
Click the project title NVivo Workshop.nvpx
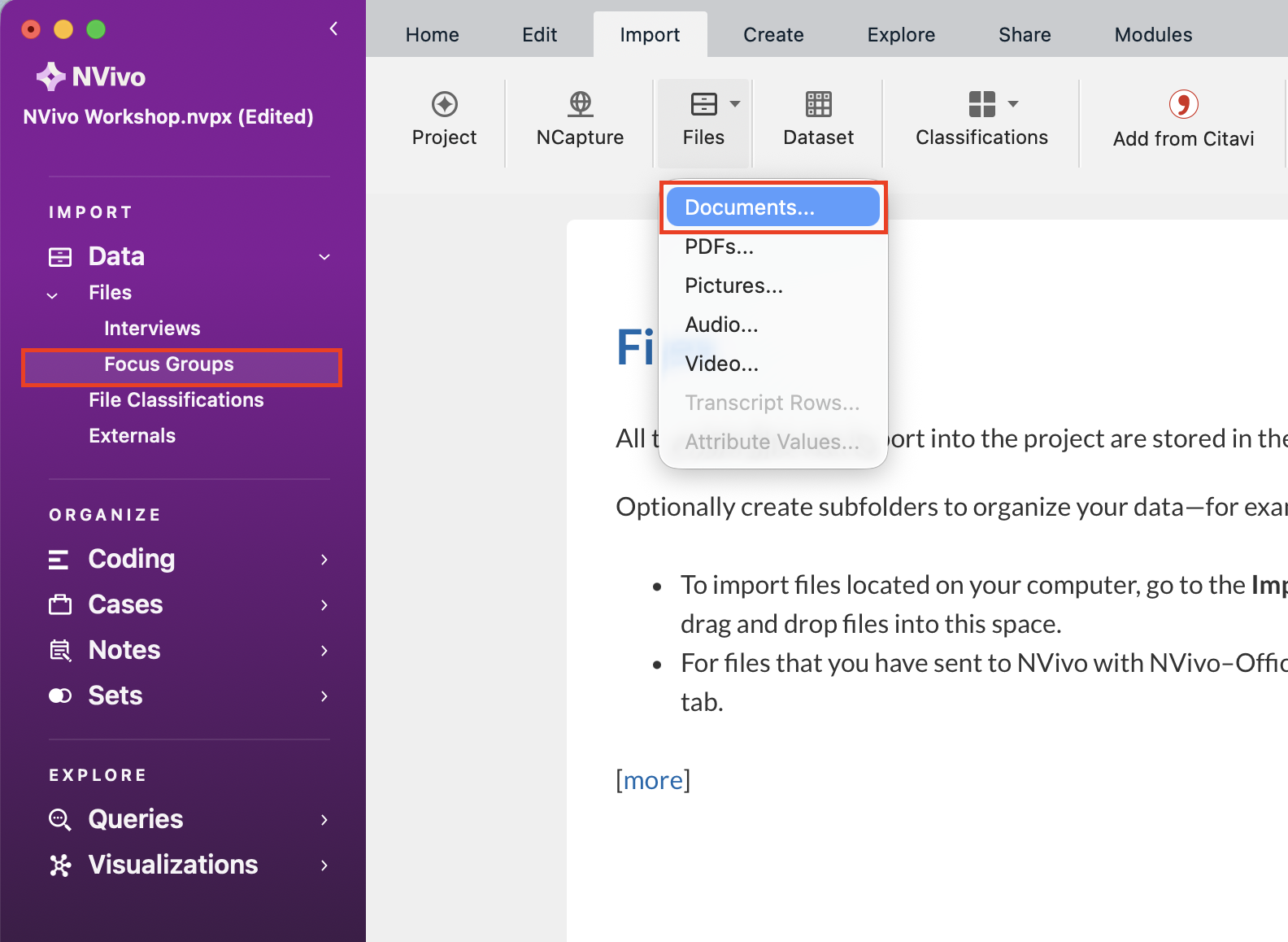(168, 117)
